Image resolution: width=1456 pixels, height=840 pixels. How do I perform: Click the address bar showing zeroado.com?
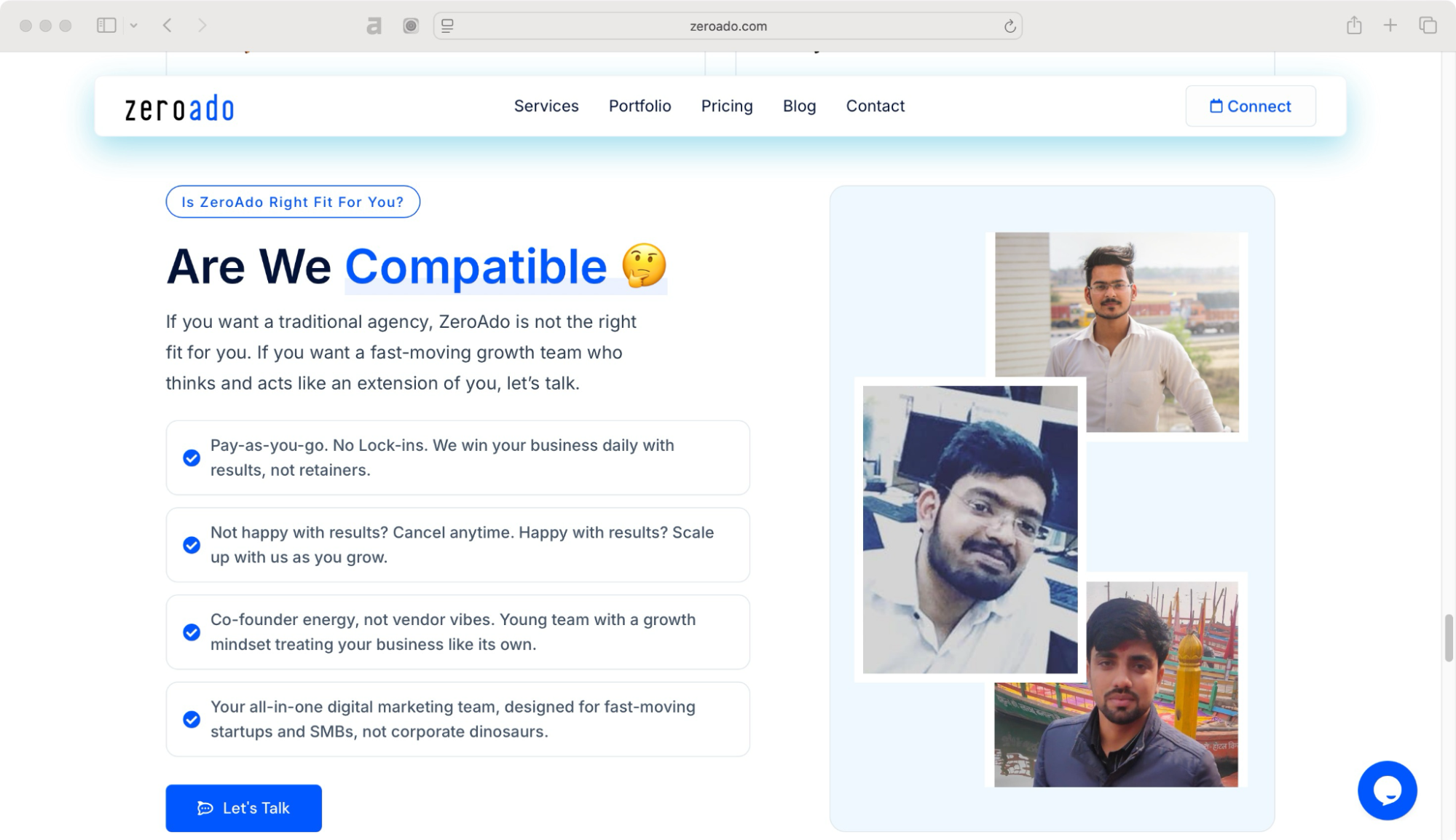click(x=728, y=25)
